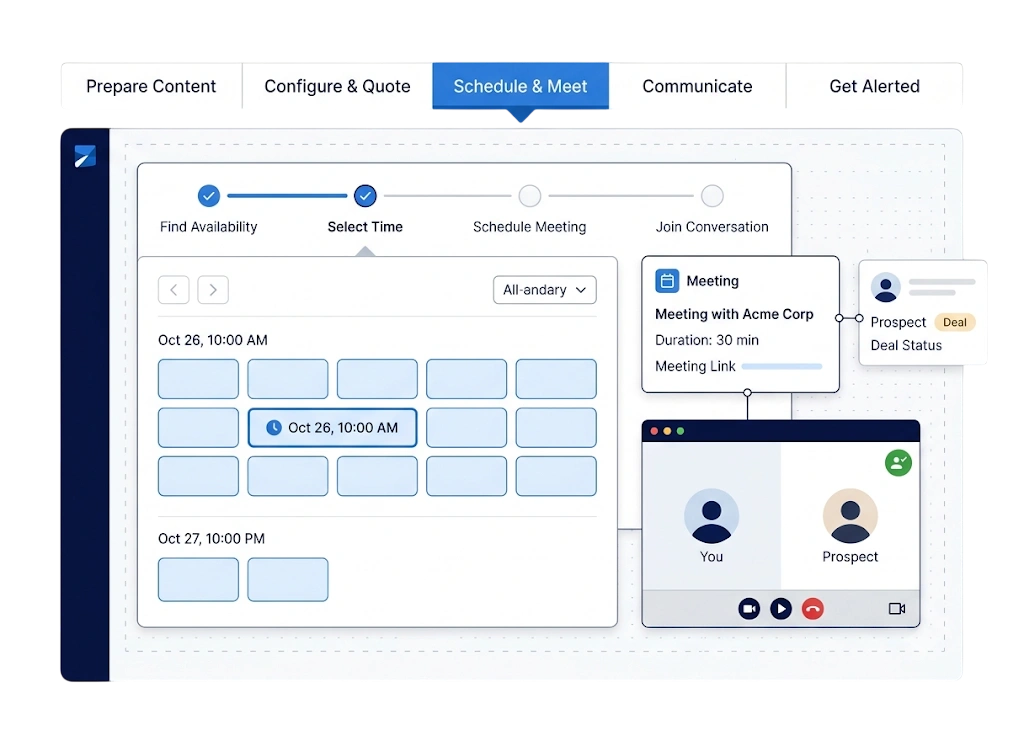Click the Meeting with Acme Corp title
The image size is (1024, 741).
(x=734, y=314)
